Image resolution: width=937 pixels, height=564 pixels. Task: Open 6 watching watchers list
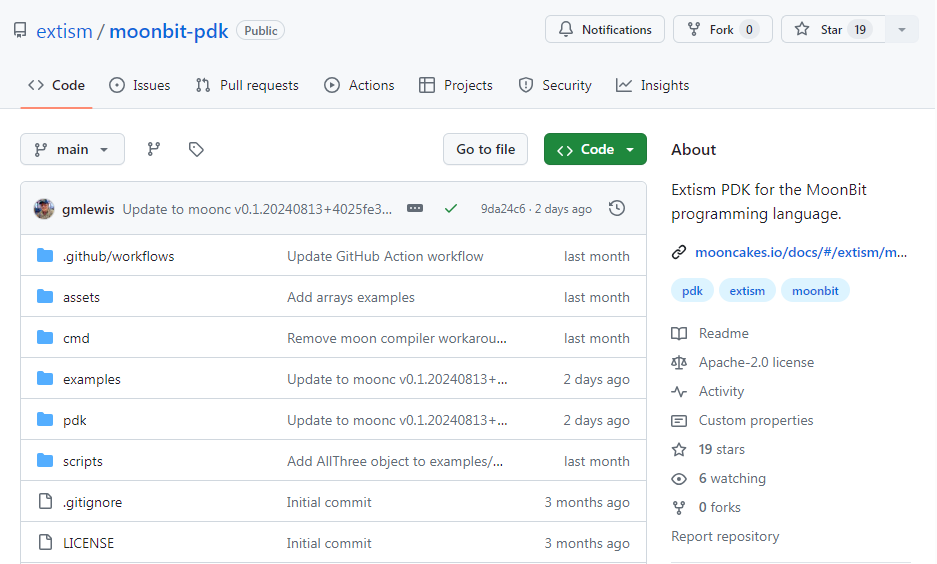(731, 479)
